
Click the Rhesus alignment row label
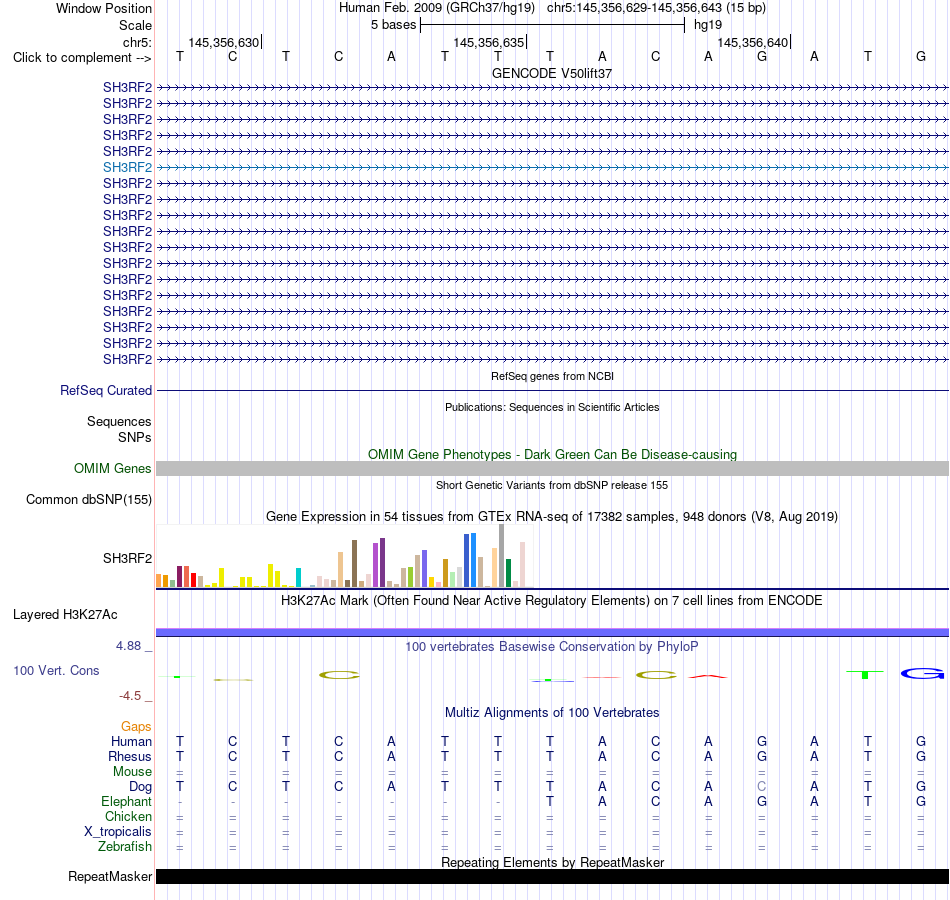130,756
